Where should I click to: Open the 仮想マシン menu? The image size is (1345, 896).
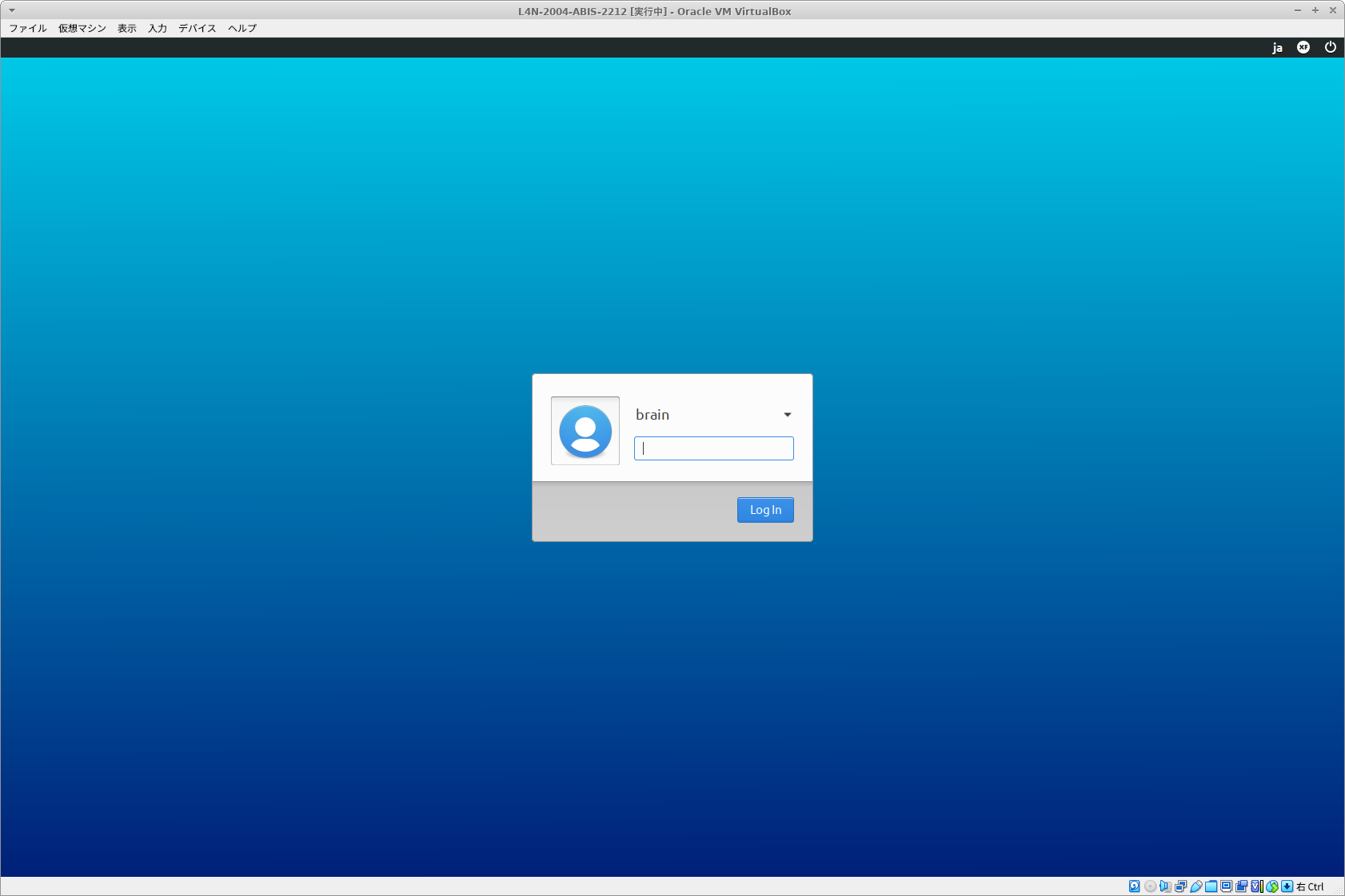coord(82,28)
